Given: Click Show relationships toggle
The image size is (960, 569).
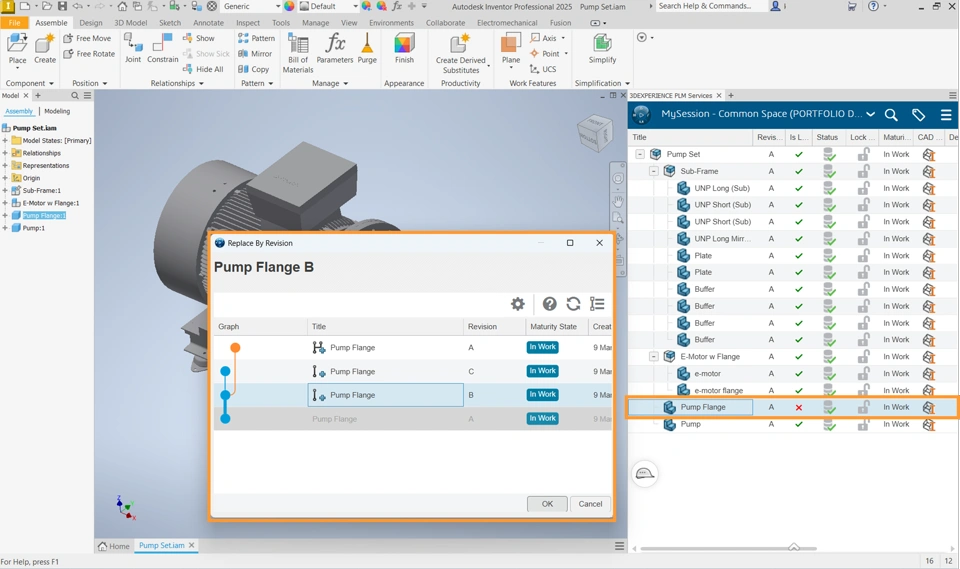Looking at the screenshot, I should 199,38.
